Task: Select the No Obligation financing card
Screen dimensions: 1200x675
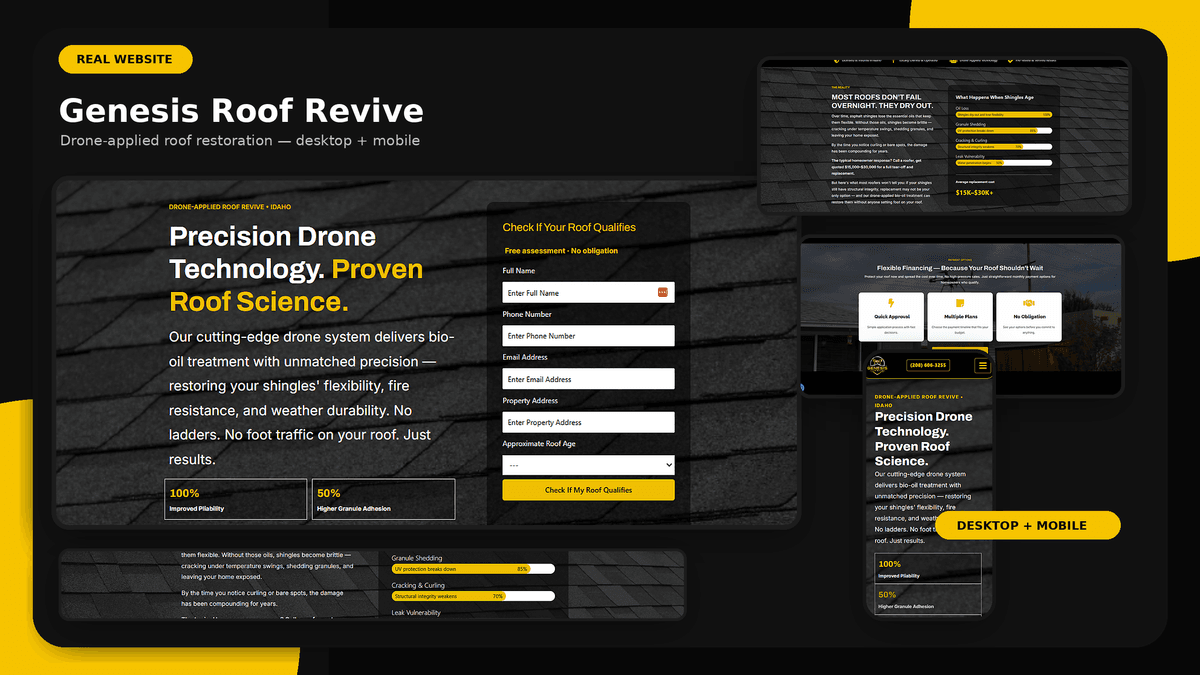Action: pos(1028,318)
